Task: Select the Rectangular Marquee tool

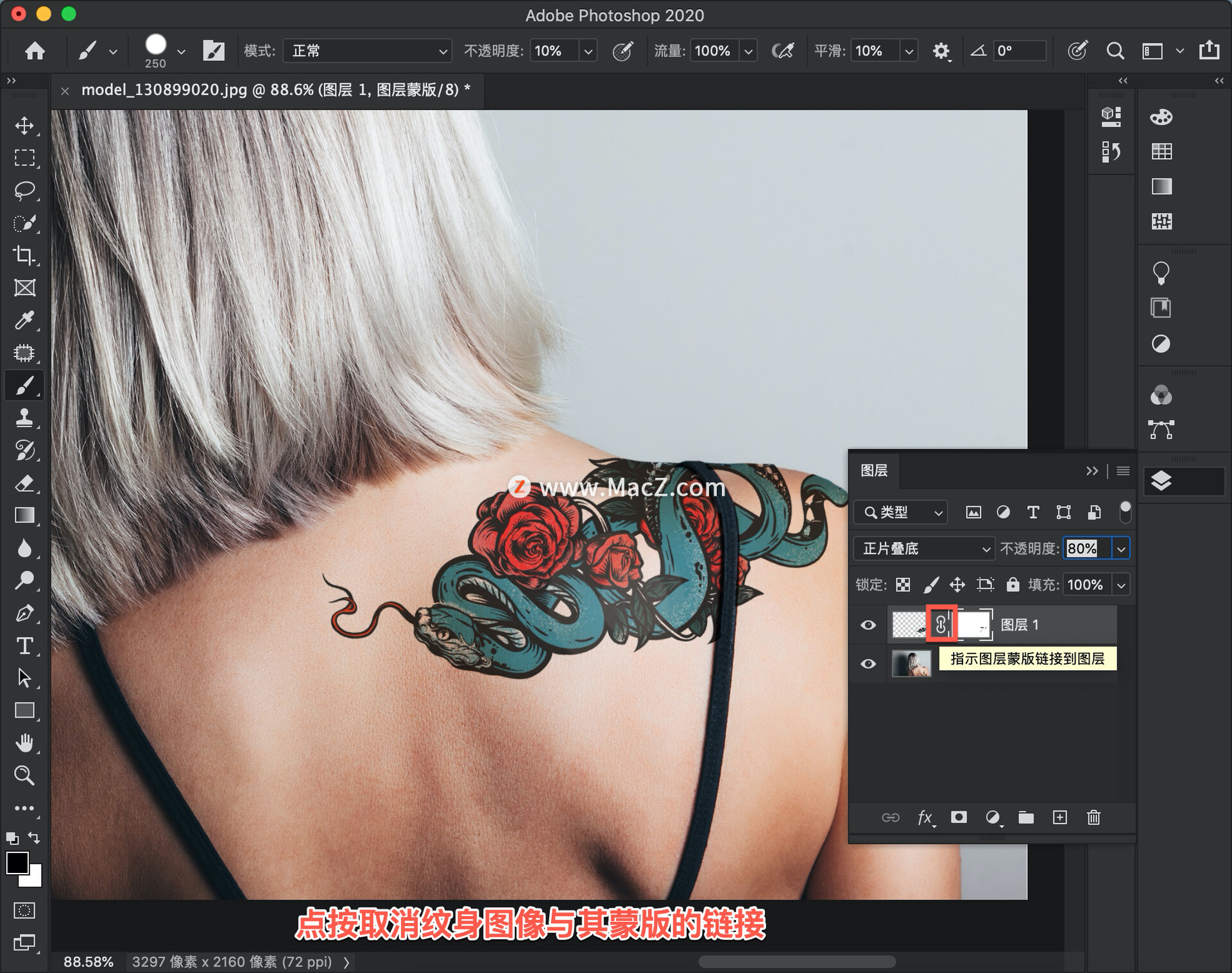Action: point(24,158)
